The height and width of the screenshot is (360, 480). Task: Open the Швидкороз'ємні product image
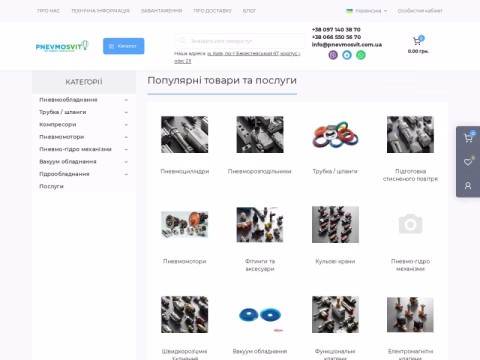(x=185, y=314)
